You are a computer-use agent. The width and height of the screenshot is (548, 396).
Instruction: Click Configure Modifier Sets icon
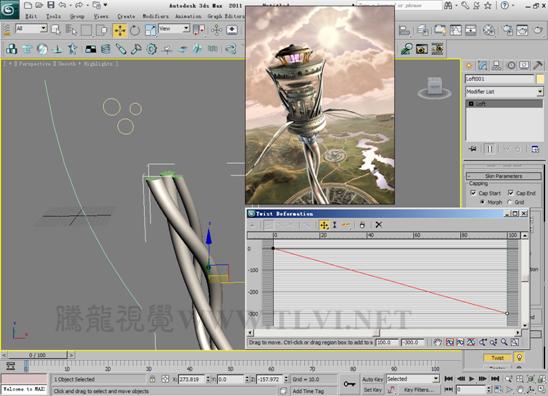coord(535,149)
